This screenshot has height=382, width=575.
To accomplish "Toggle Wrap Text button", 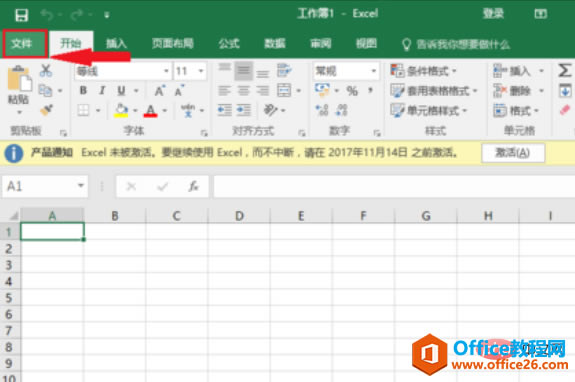I will click(284, 70).
